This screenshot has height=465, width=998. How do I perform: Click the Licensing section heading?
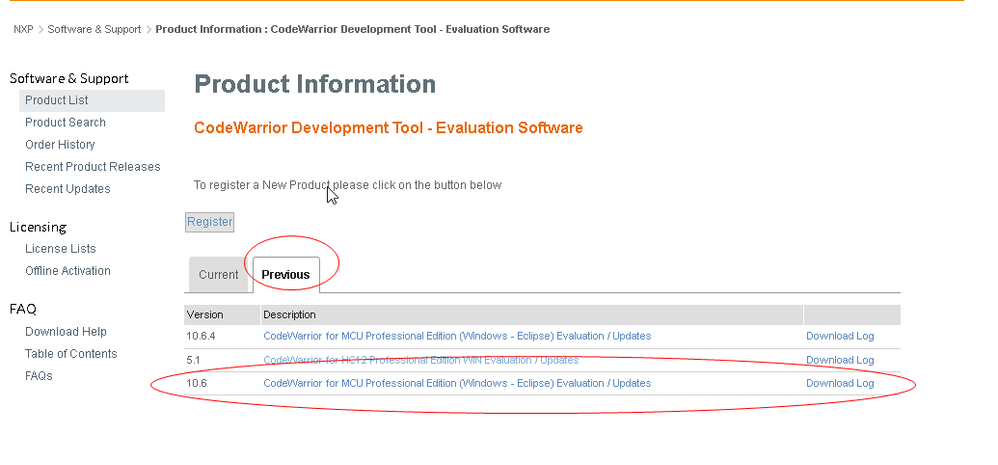[x=38, y=227]
